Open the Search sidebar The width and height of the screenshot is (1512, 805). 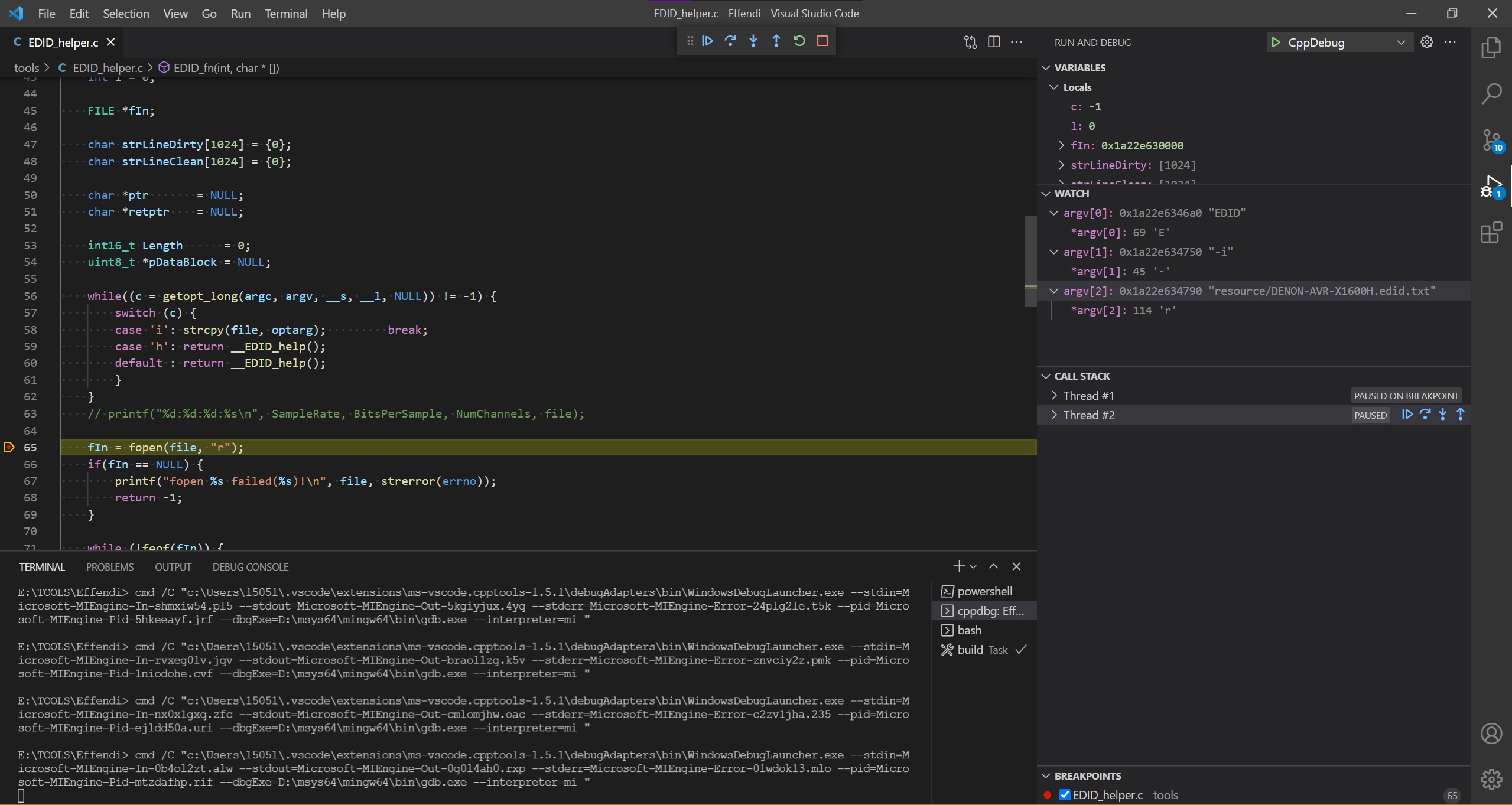point(1491,93)
